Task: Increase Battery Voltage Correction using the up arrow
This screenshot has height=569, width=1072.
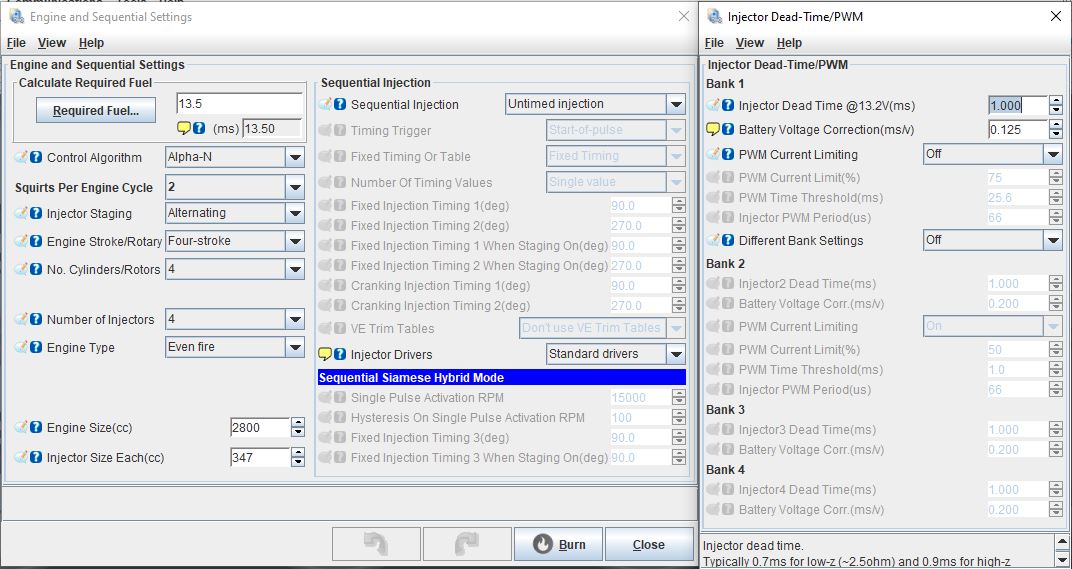Action: coord(1055,124)
